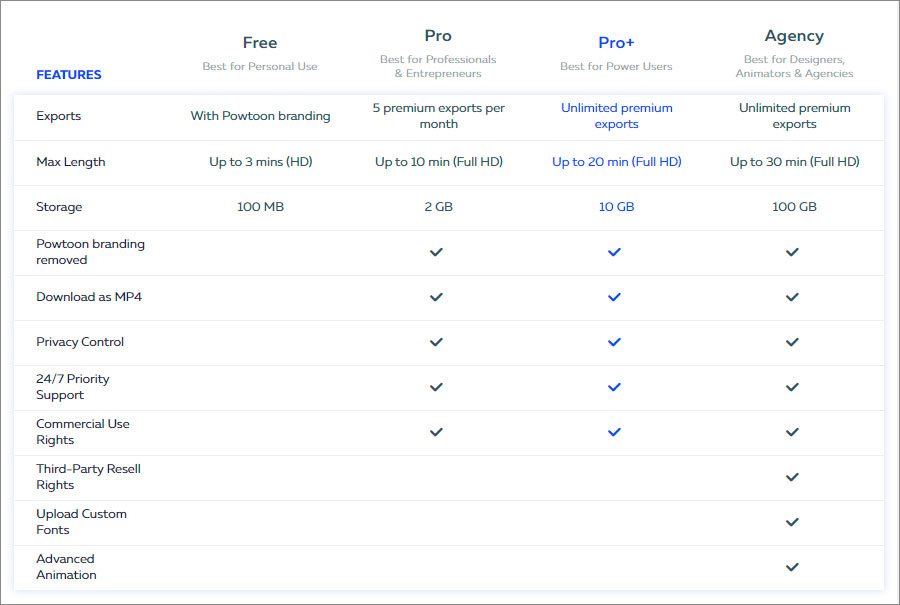Click 'Powtoon branding removed' row label
The image size is (900, 605).
(x=90, y=252)
